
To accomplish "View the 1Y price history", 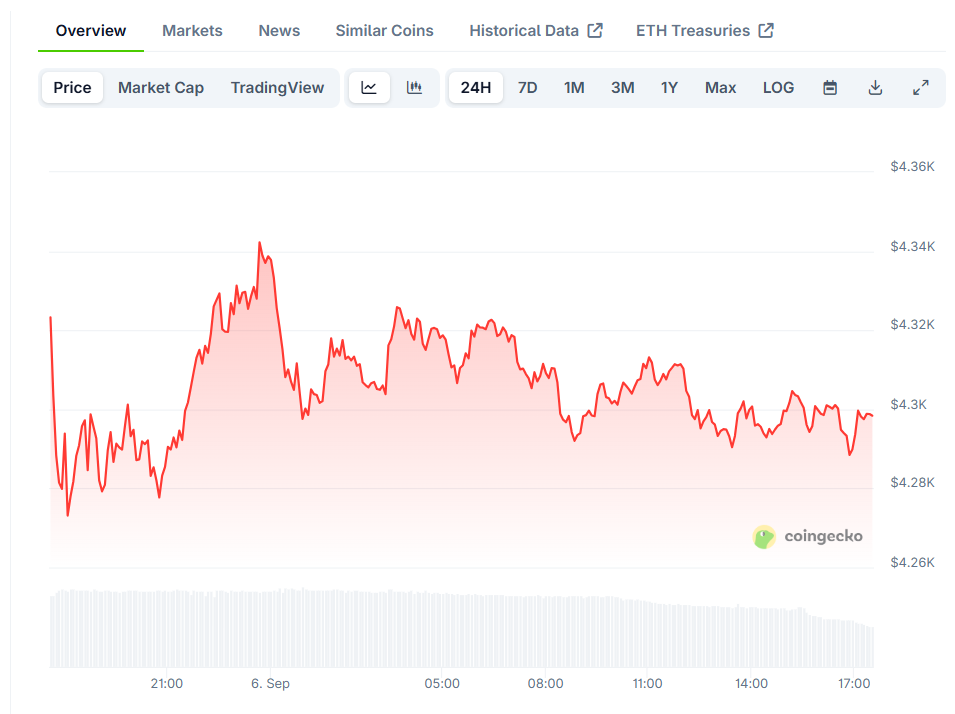I will click(x=669, y=88).
